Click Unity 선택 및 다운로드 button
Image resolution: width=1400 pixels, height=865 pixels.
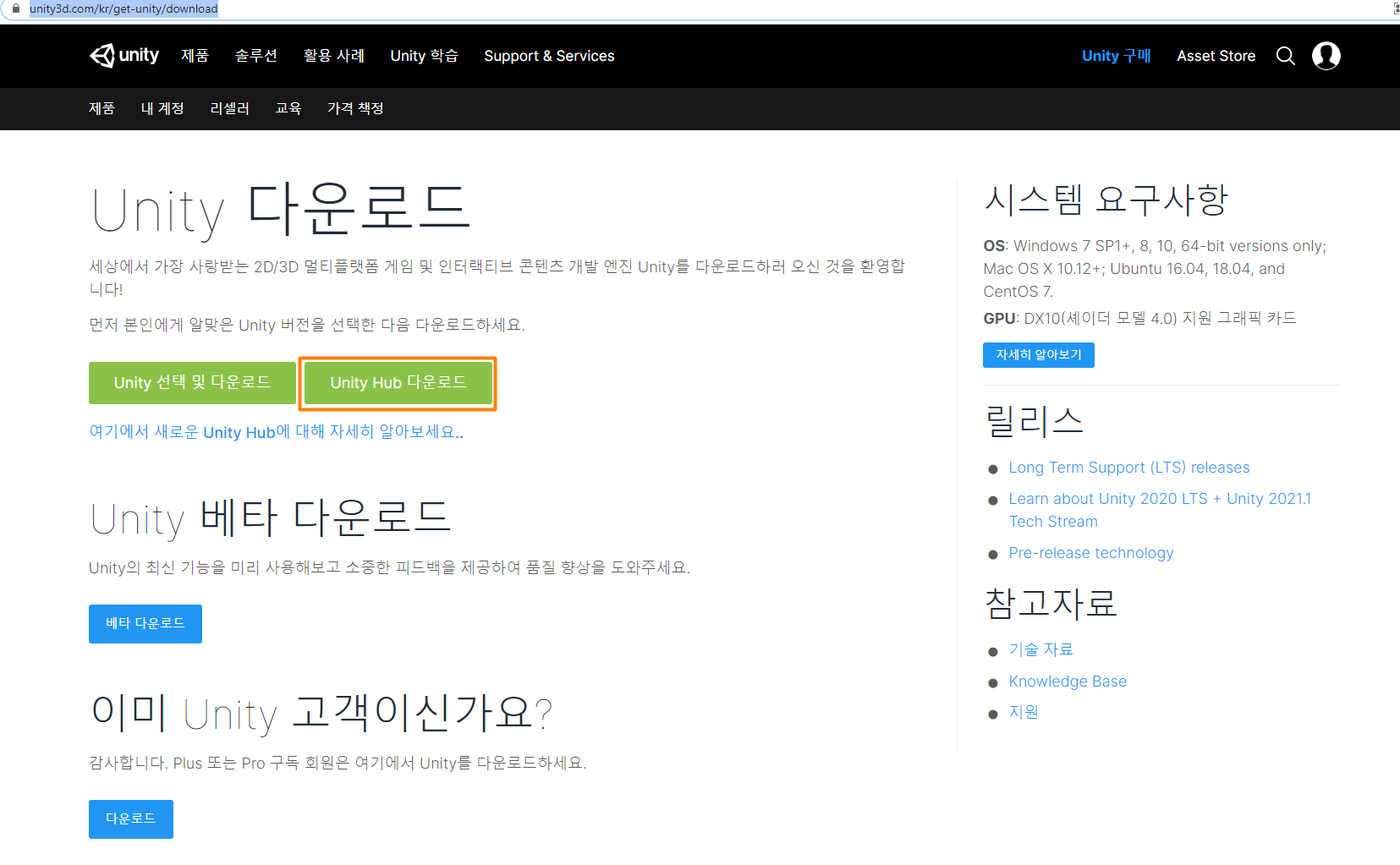click(x=192, y=383)
